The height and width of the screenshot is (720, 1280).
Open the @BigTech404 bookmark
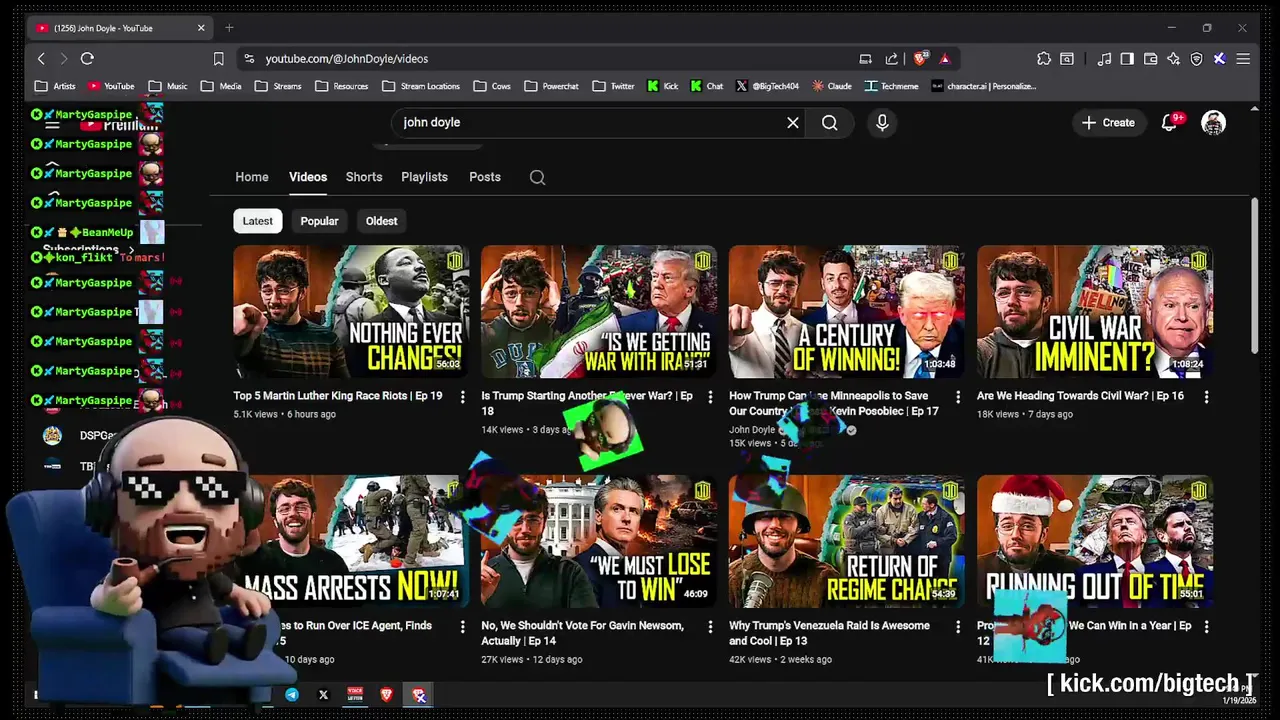(768, 86)
